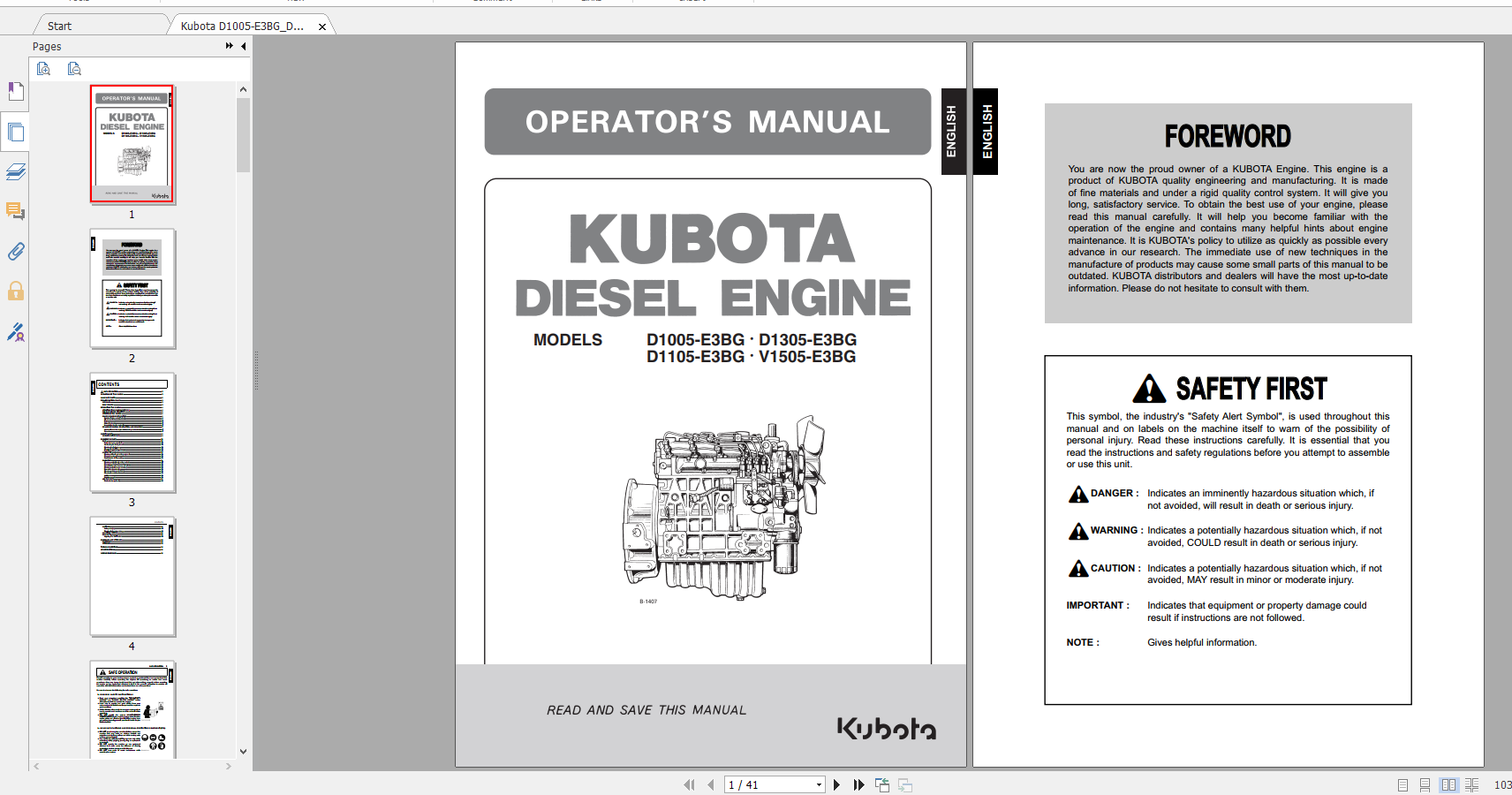Enlarge the page thumbnails
Viewport: 1512px width, 795px height.
tap(44, 68)
